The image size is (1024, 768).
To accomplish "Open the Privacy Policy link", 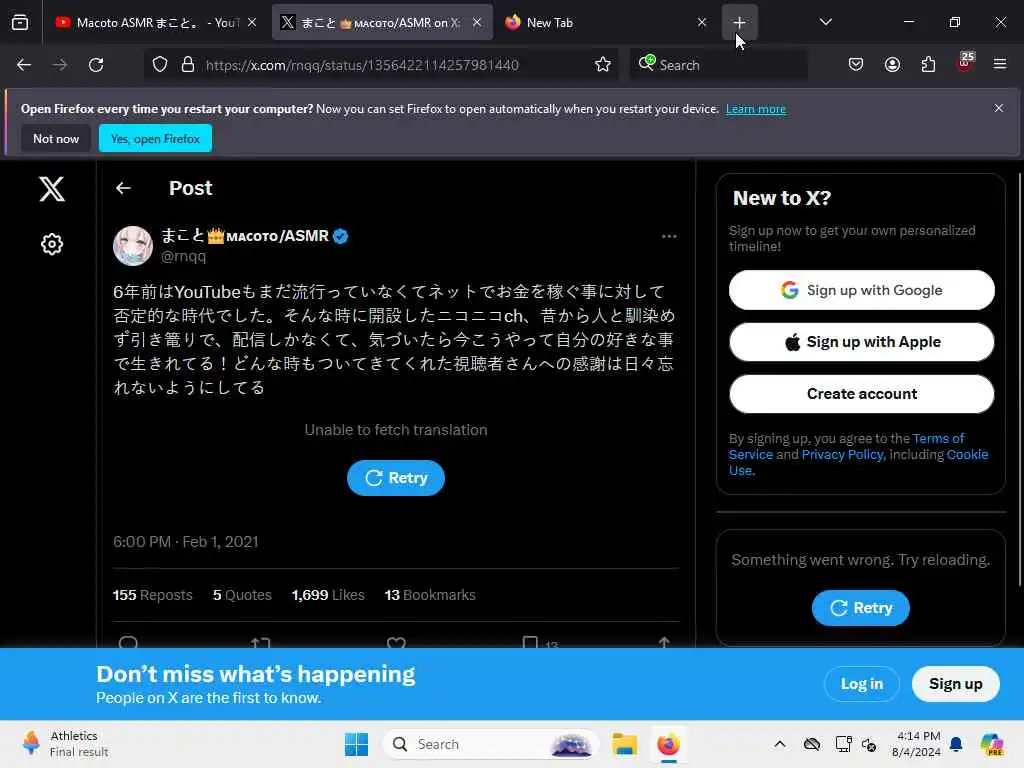I will [x=842, y=455].
